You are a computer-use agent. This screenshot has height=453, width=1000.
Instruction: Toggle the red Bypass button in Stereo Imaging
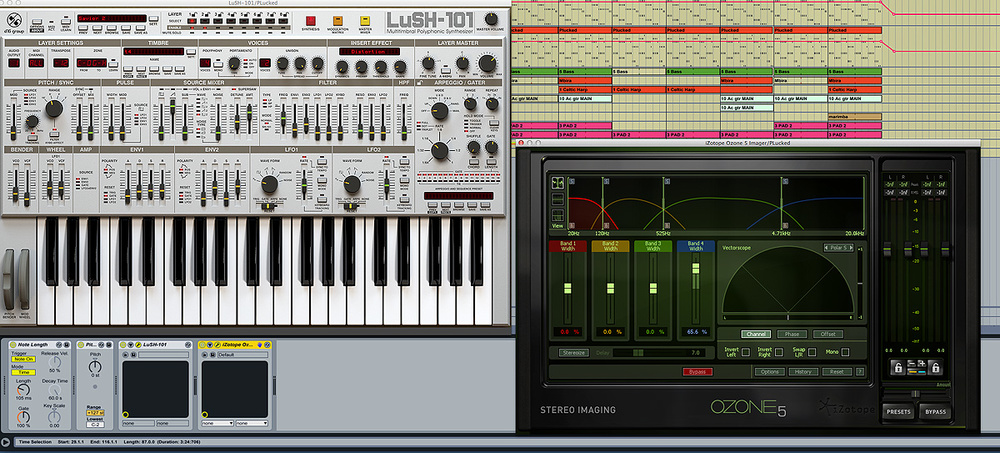tap(698, 371)
